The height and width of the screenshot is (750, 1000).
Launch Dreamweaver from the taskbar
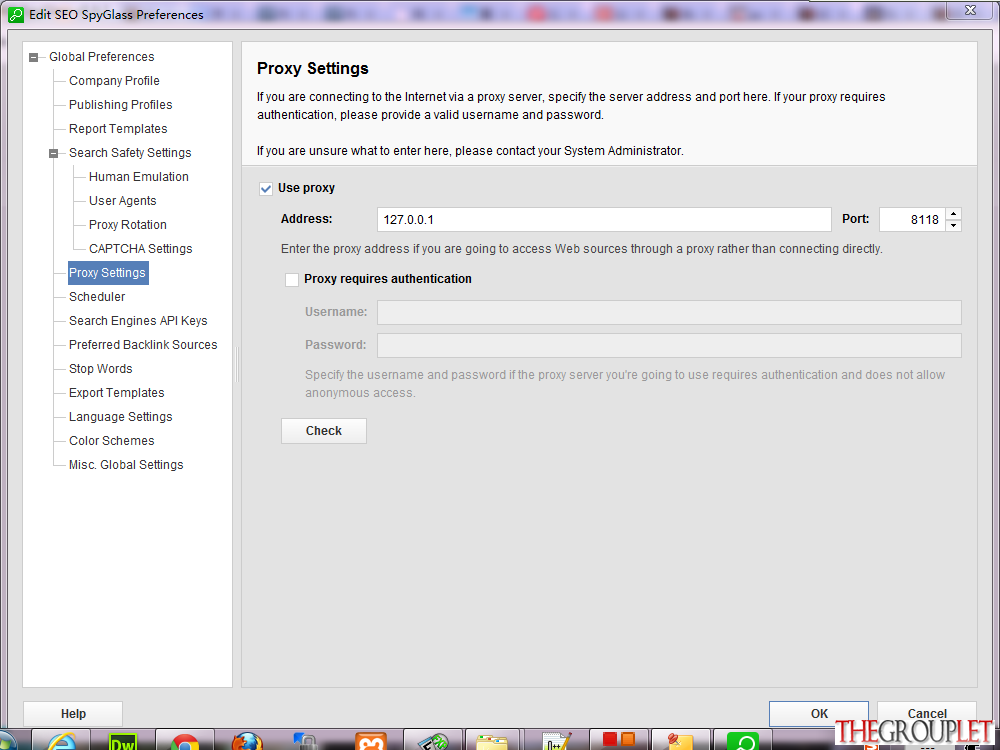[x=122, y=742]
